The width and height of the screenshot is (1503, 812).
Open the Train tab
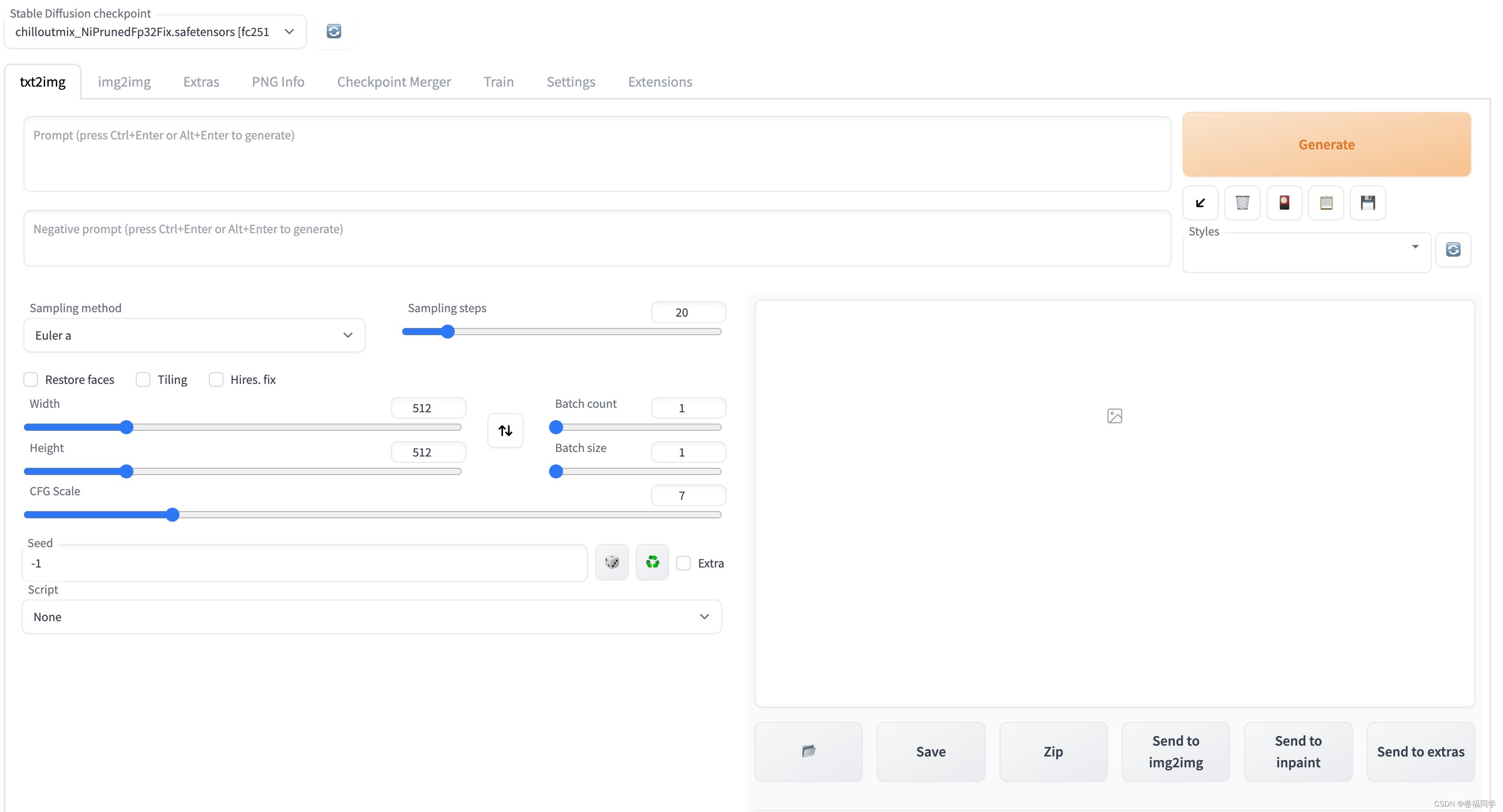(498, 82)
